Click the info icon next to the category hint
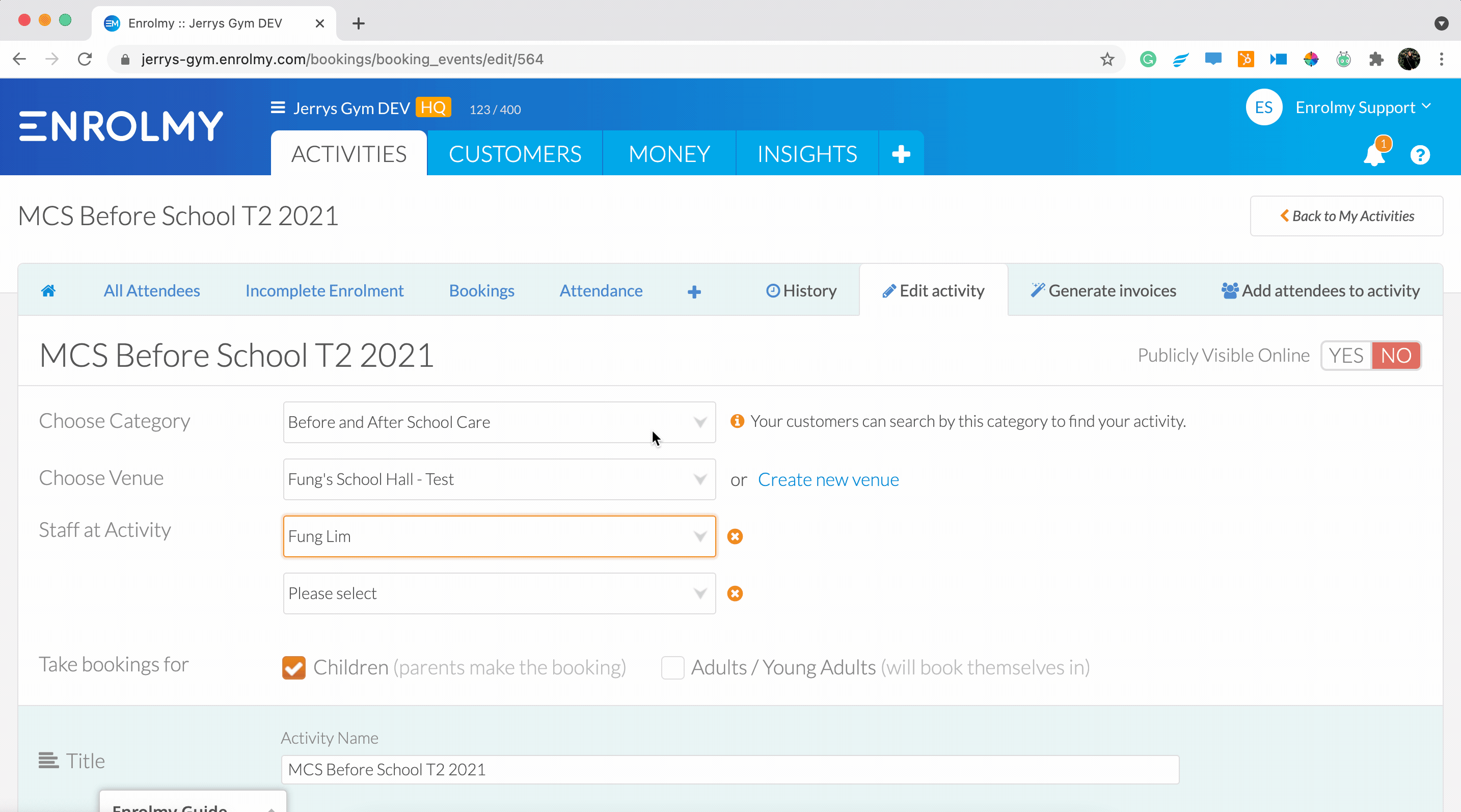The height and width of the screenshot is (812, 1461). (x=737, y=421)
